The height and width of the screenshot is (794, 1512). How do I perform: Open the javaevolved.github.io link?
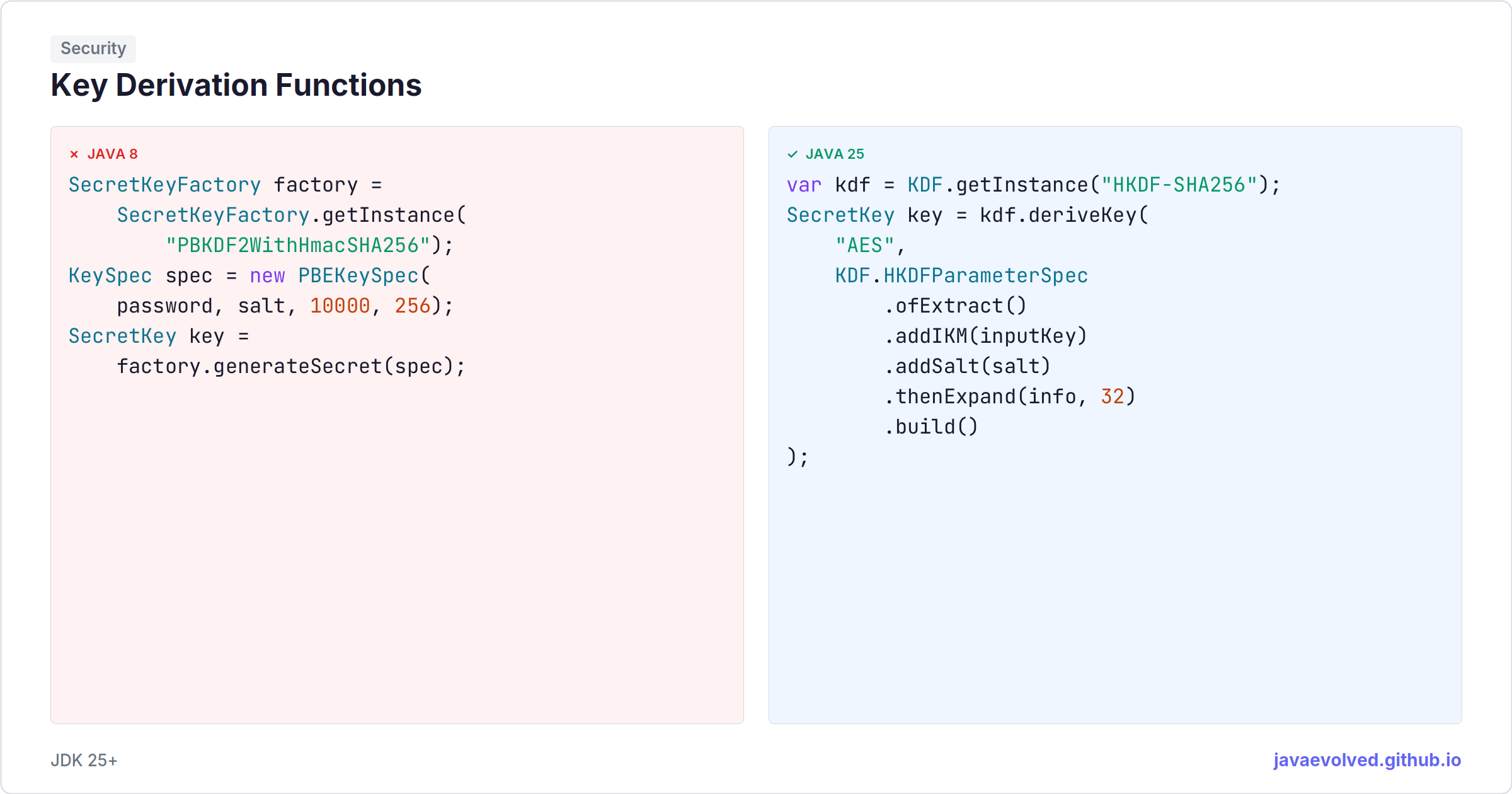tap(1367, 760)
